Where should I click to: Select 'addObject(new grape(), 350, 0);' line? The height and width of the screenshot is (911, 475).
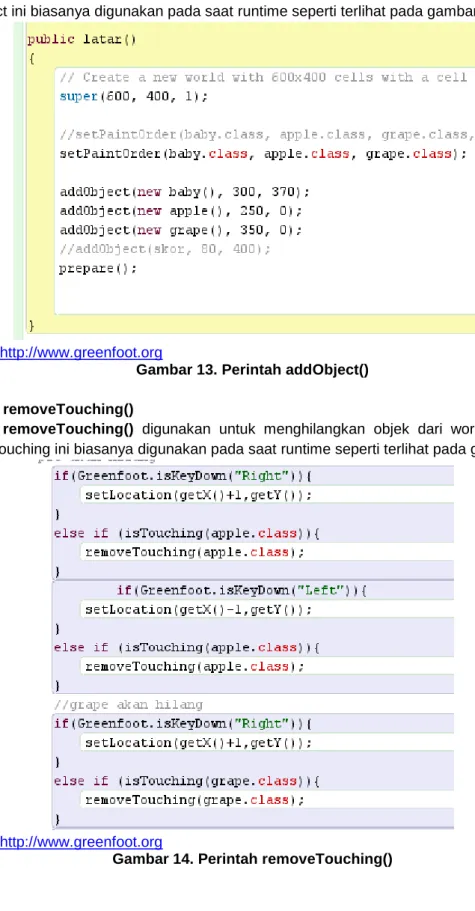click(181, 230)
